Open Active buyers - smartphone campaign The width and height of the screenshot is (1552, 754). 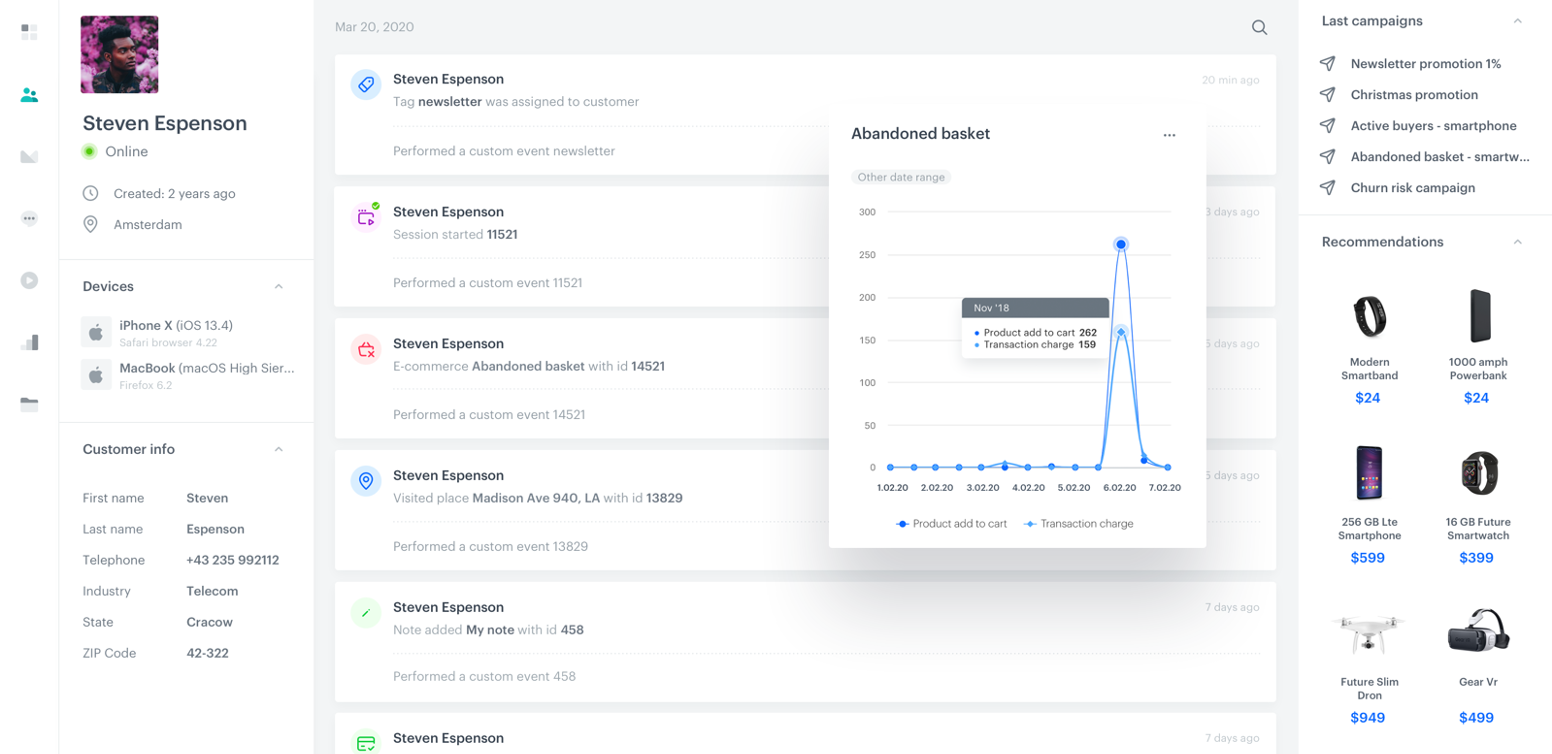(x=1434, y=125)
